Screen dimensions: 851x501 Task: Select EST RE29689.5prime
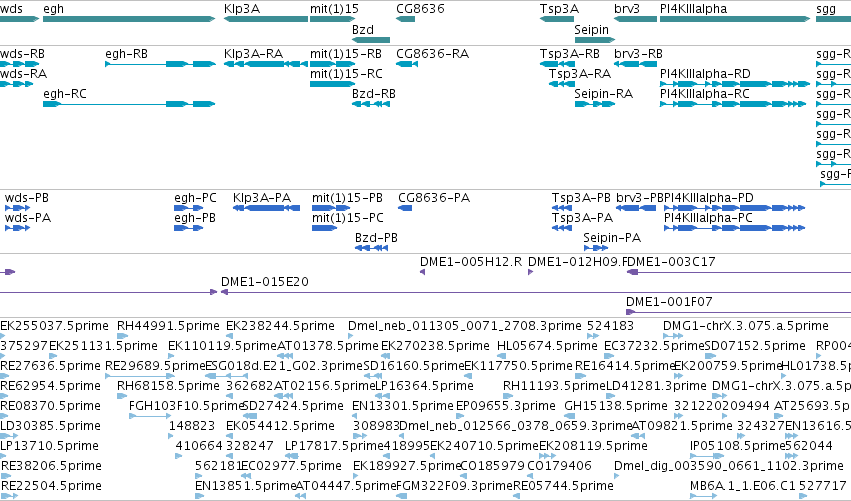(x=155, y=366)
